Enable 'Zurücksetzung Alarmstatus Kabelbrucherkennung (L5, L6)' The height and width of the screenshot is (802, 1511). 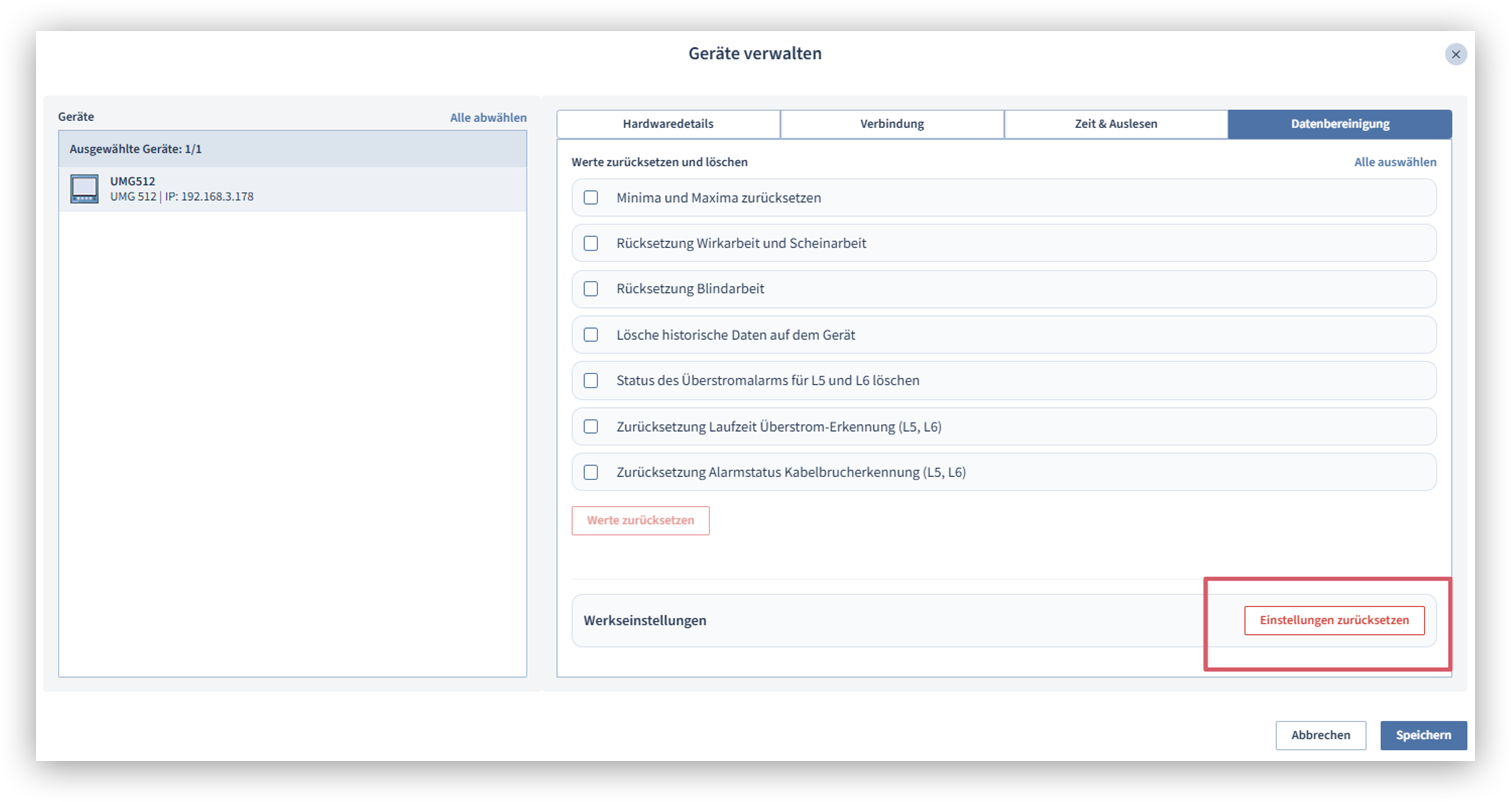click(590, 471)
